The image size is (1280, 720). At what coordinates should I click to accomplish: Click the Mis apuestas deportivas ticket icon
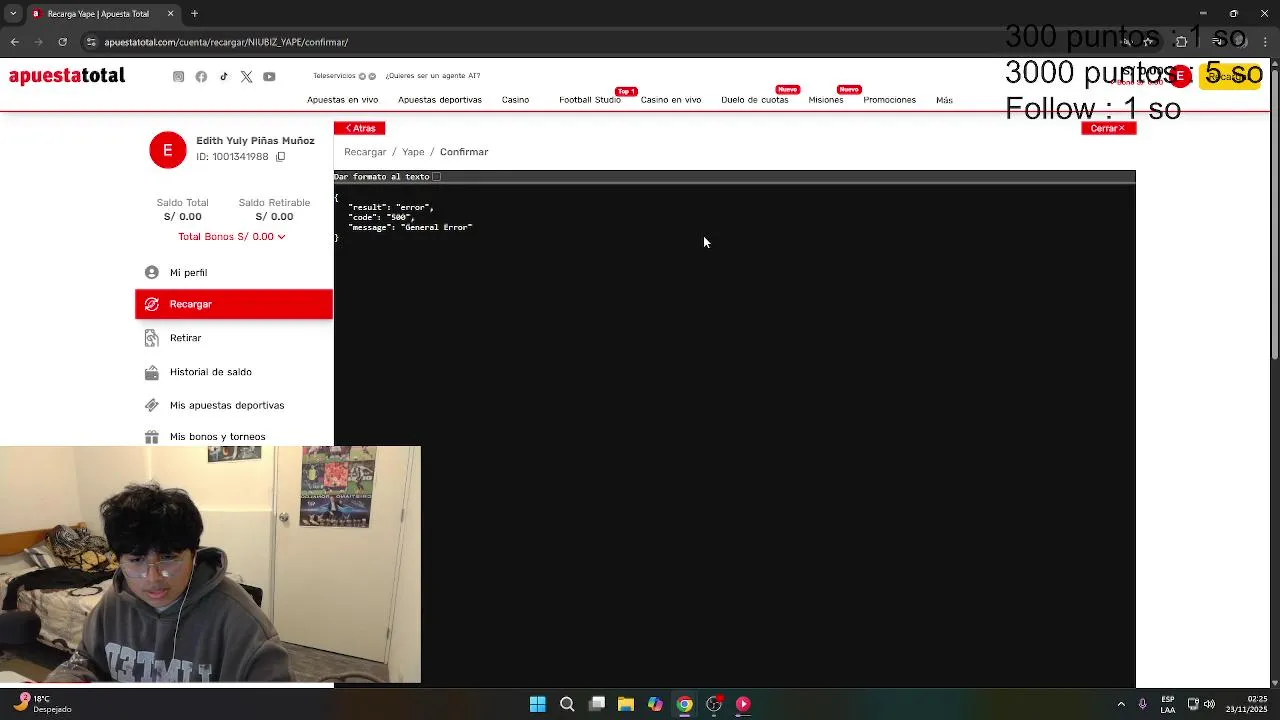click(151, 405)
